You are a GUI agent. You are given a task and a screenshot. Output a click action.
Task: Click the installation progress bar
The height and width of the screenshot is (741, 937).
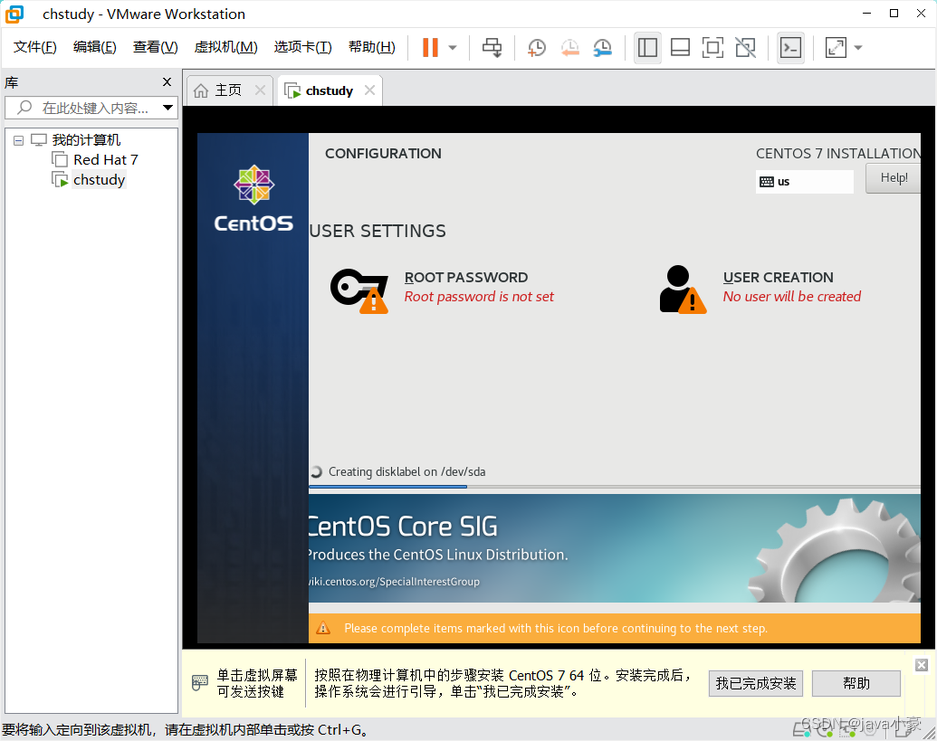coord(614,487)
